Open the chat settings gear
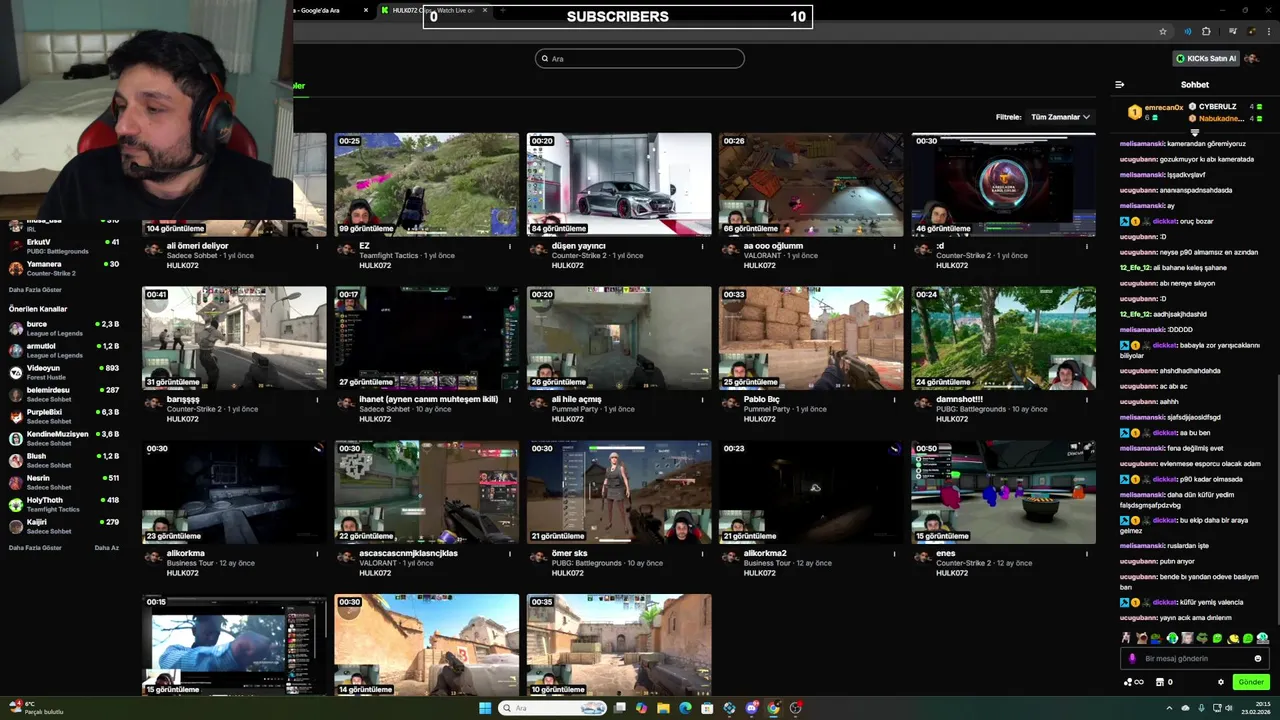This screenshot has width=1280, height=720. click(1220, 682)
